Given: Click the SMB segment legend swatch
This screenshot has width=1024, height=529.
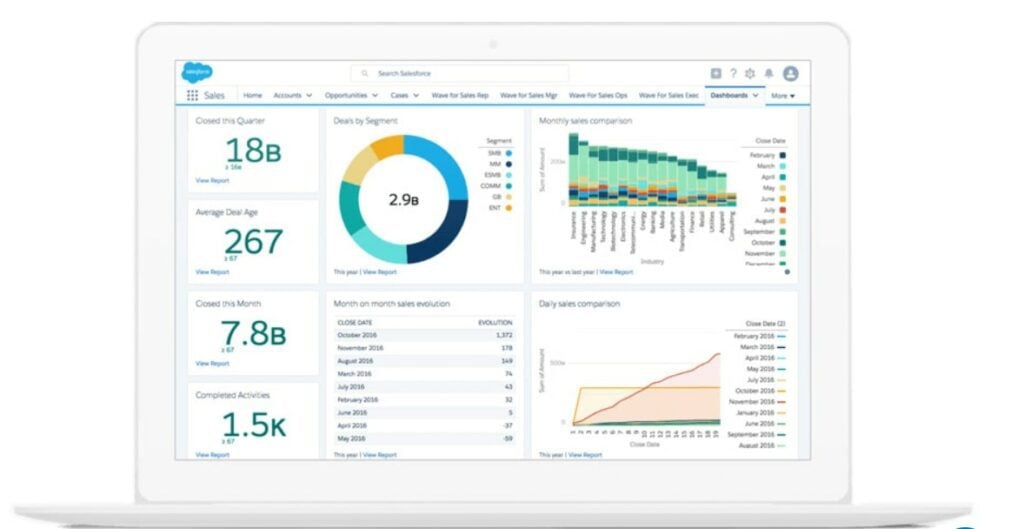Looking at the screenshot, I should tap(509, 153).
